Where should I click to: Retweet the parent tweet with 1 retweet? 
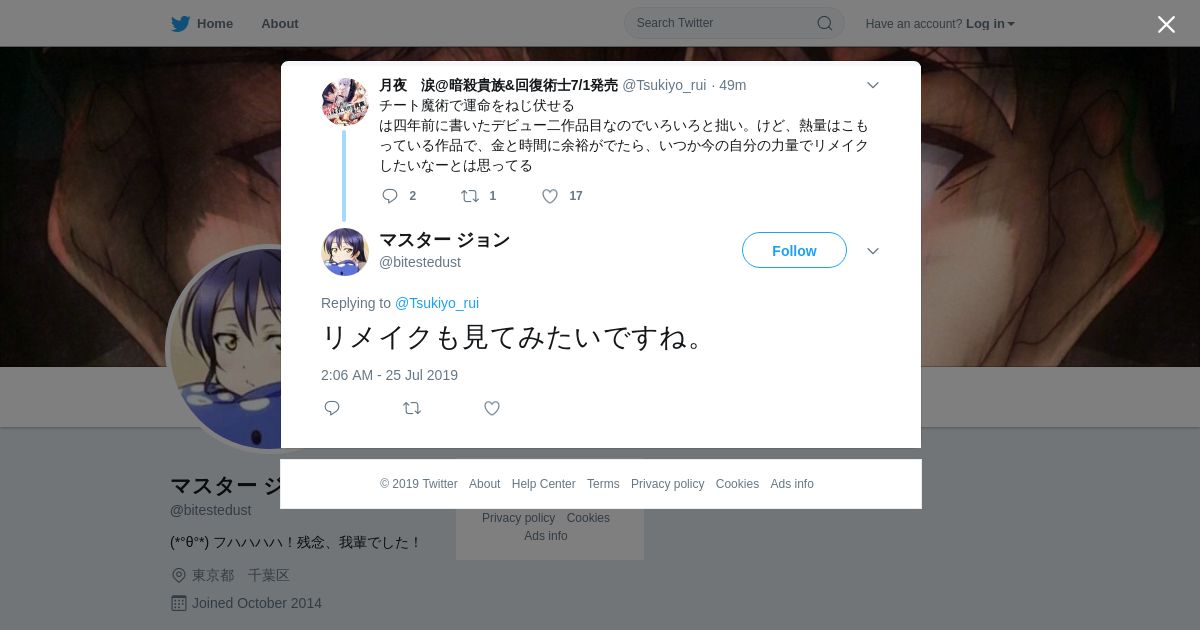pyautogui.click(x=469, y=196)
